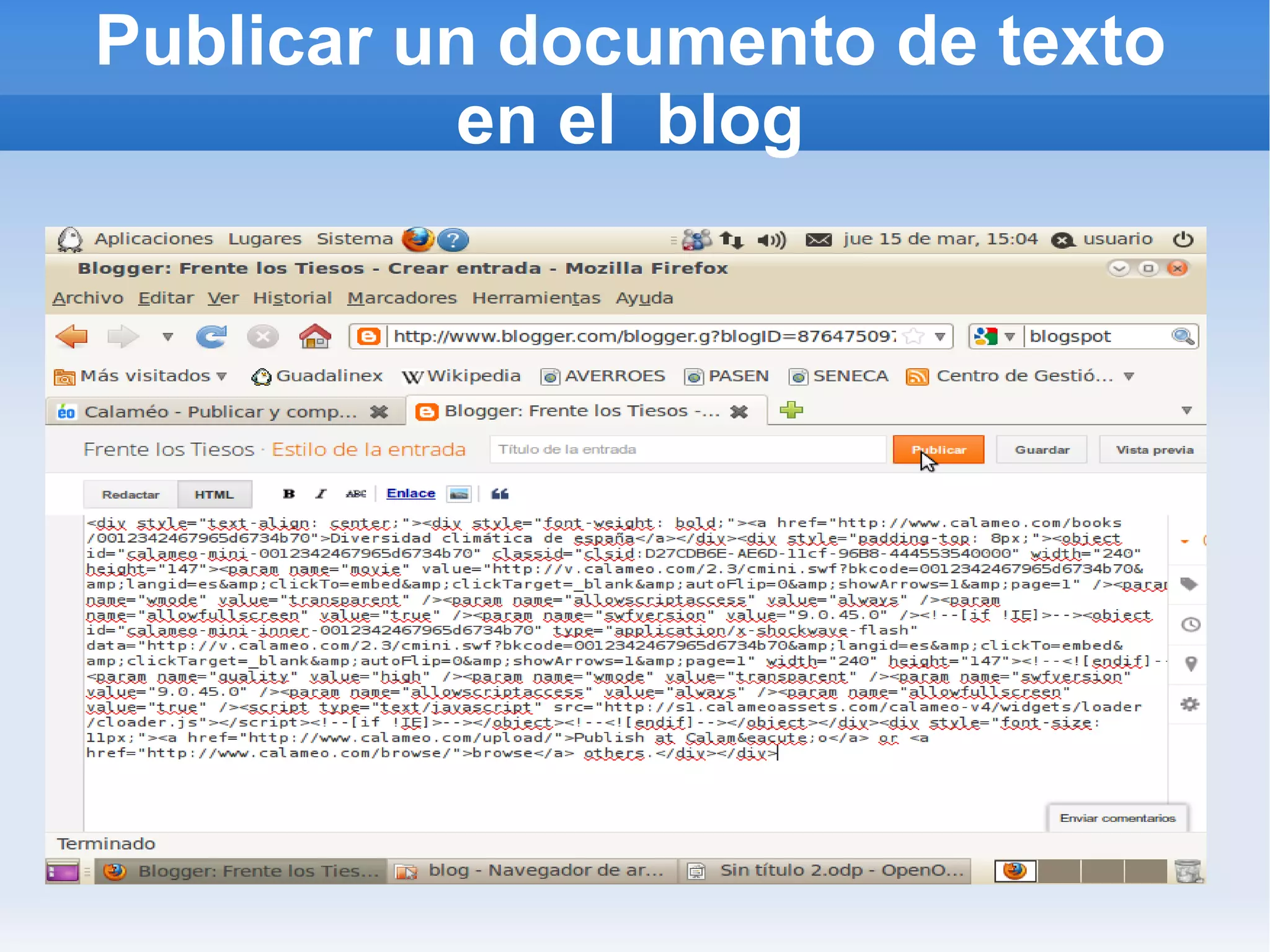
Task: Open Lugares in the top panel
Action: [x=265, y=239]
